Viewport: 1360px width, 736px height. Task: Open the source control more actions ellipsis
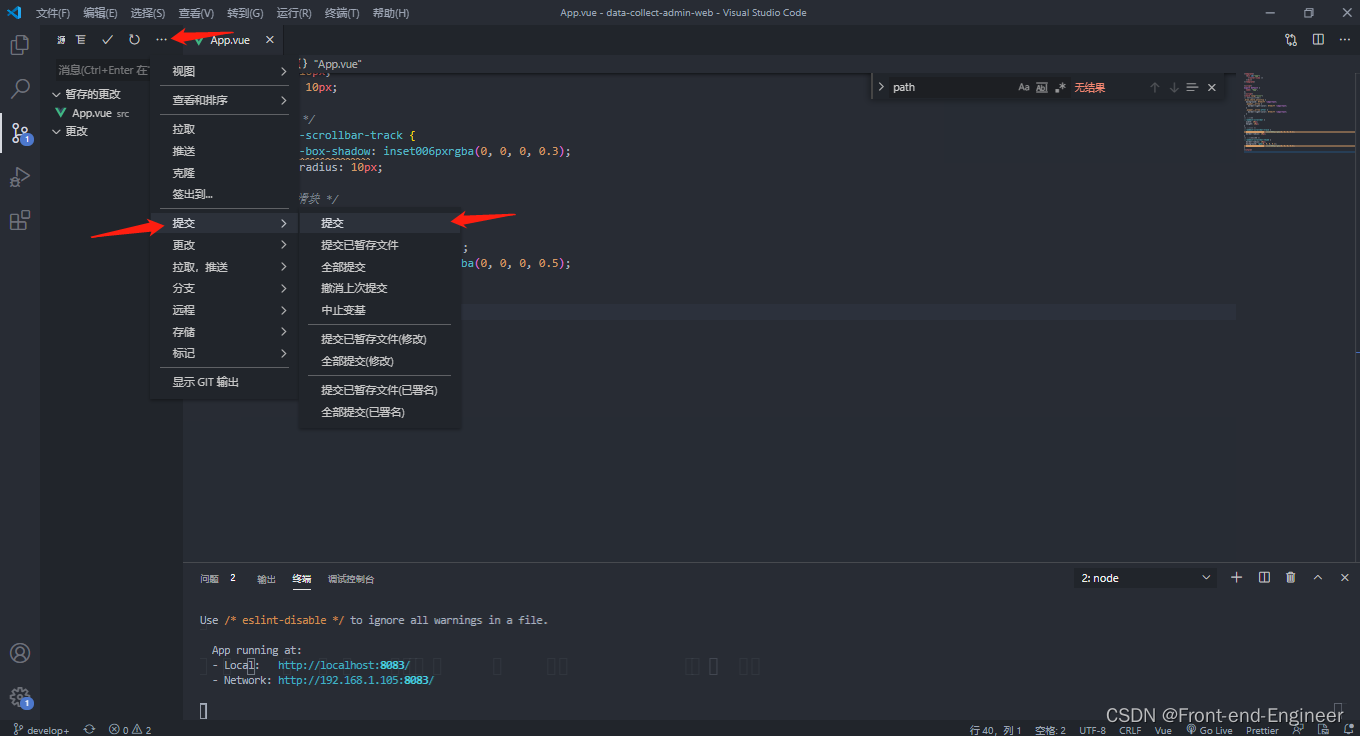coord(161,40)
